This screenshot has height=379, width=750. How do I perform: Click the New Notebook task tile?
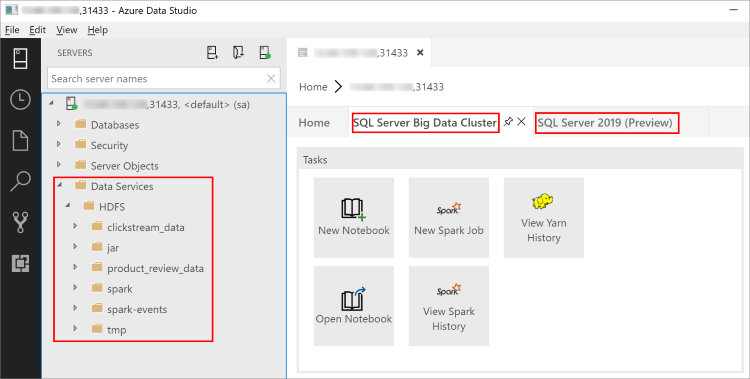354,218
